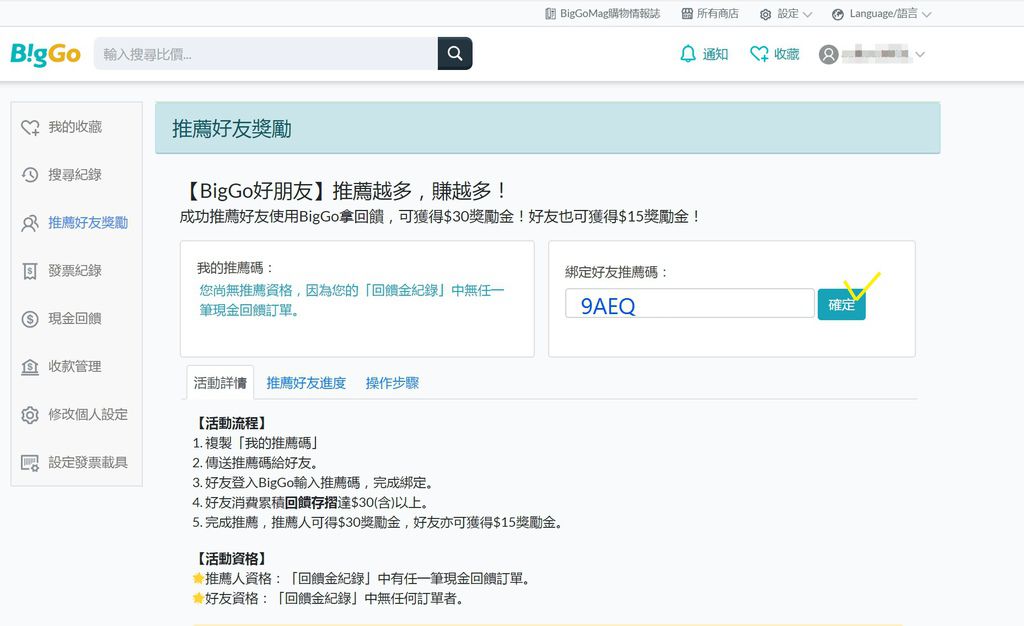Open 我的收藏 in sidebar menu
The height and width of the screenshot is (626, 1024).
click(x=77, y=127)
